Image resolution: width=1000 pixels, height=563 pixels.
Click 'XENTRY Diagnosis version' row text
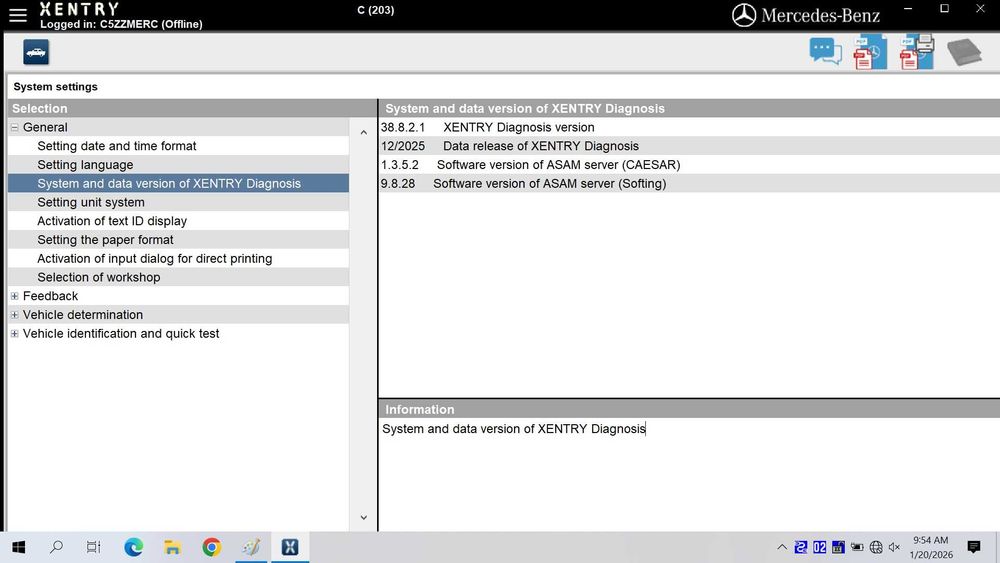click(x=518, y=128)
